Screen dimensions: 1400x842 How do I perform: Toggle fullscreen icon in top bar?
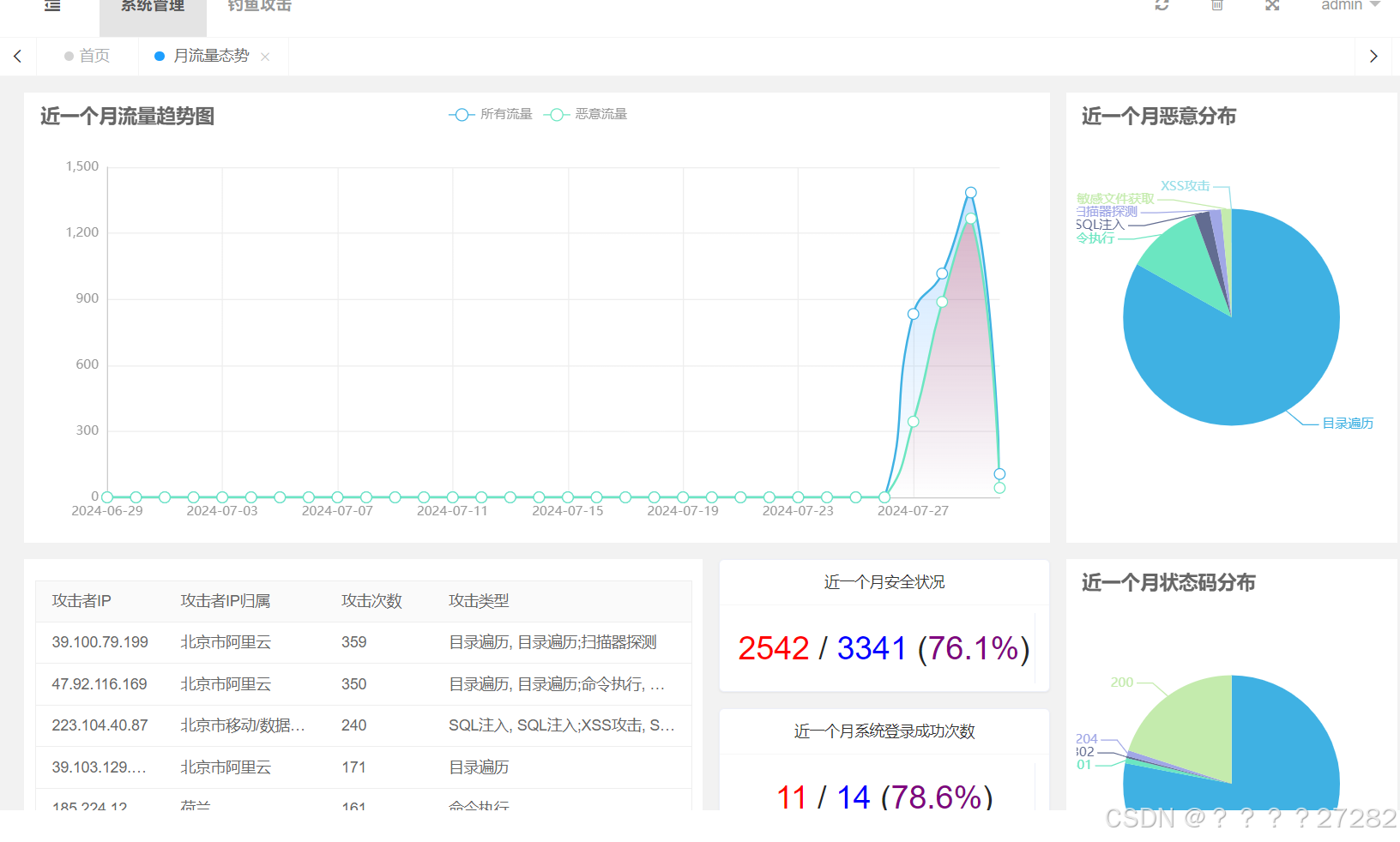pyautogui.click(x=1272, y=5)
